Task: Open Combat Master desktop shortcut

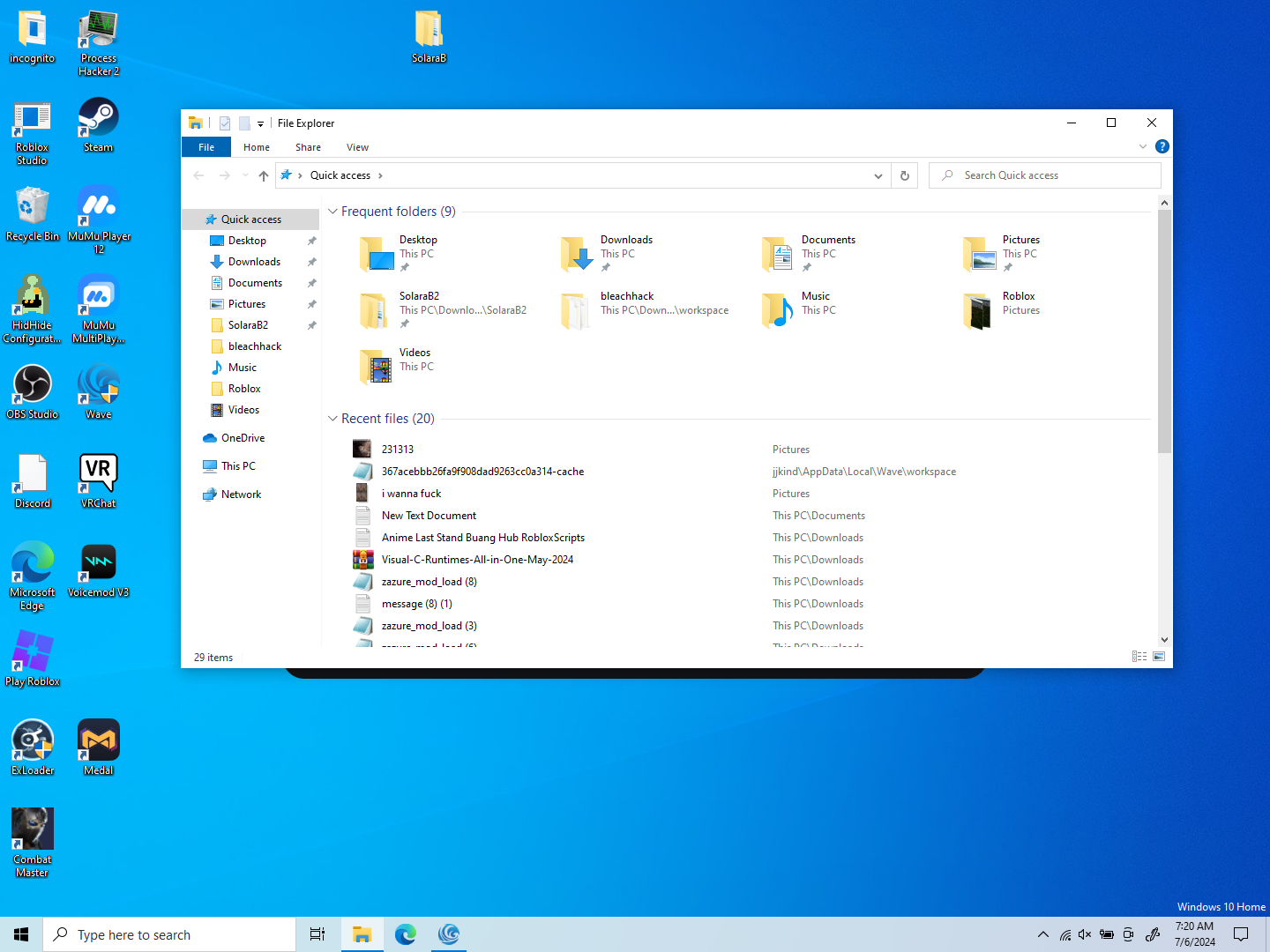Action: click(33, 844)
